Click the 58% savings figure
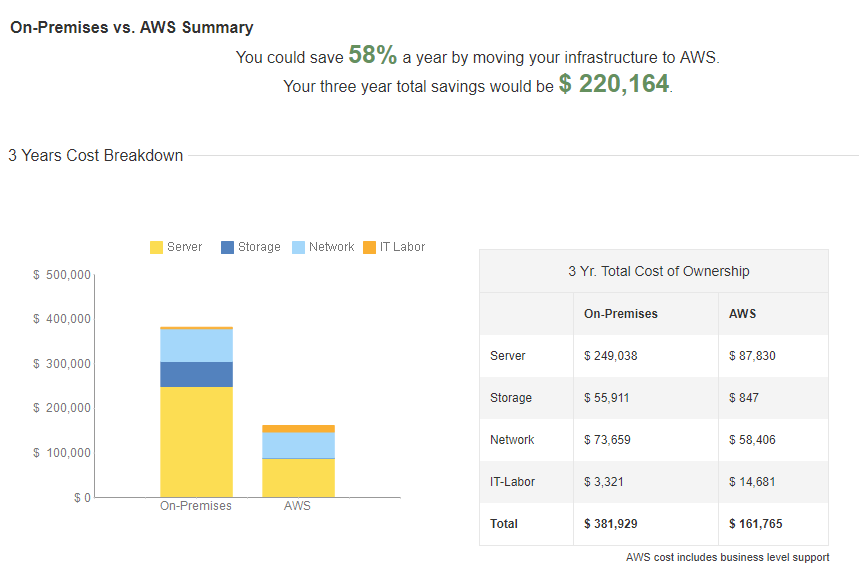This screenshot has width=859, height=581. click(373, 55)
